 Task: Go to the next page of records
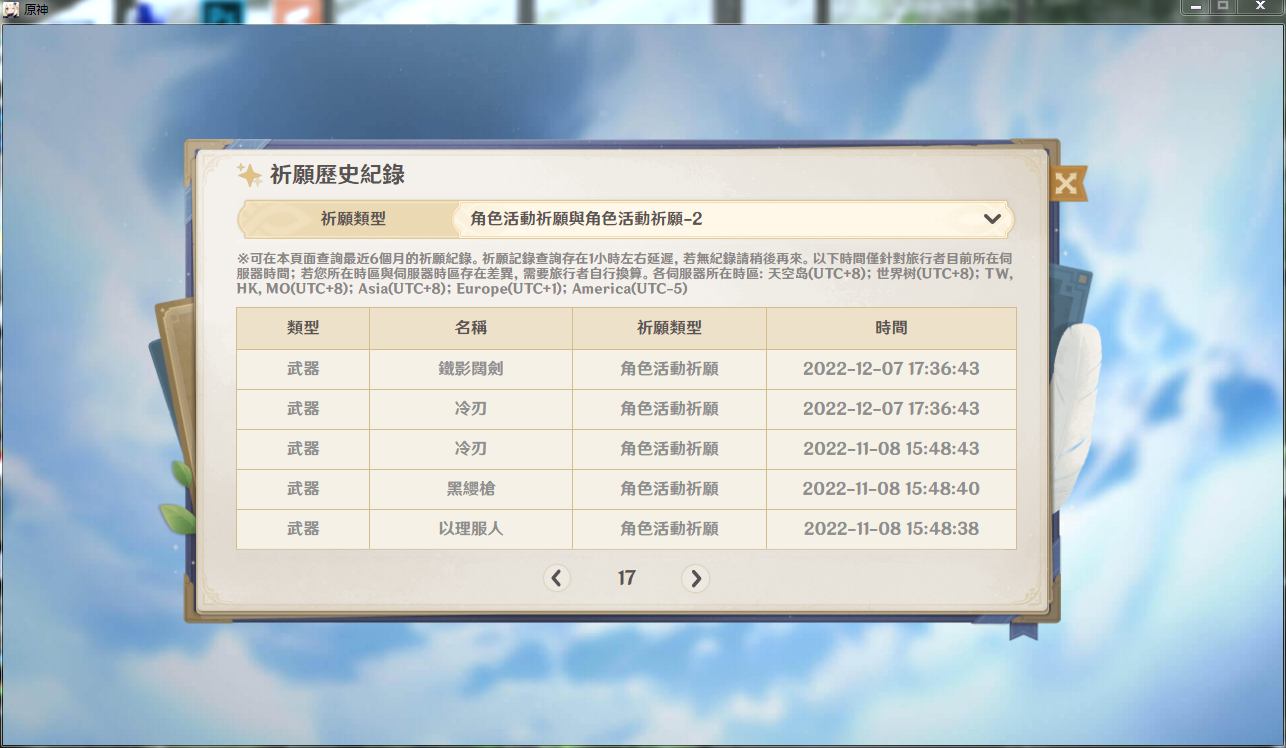point(695,578)
